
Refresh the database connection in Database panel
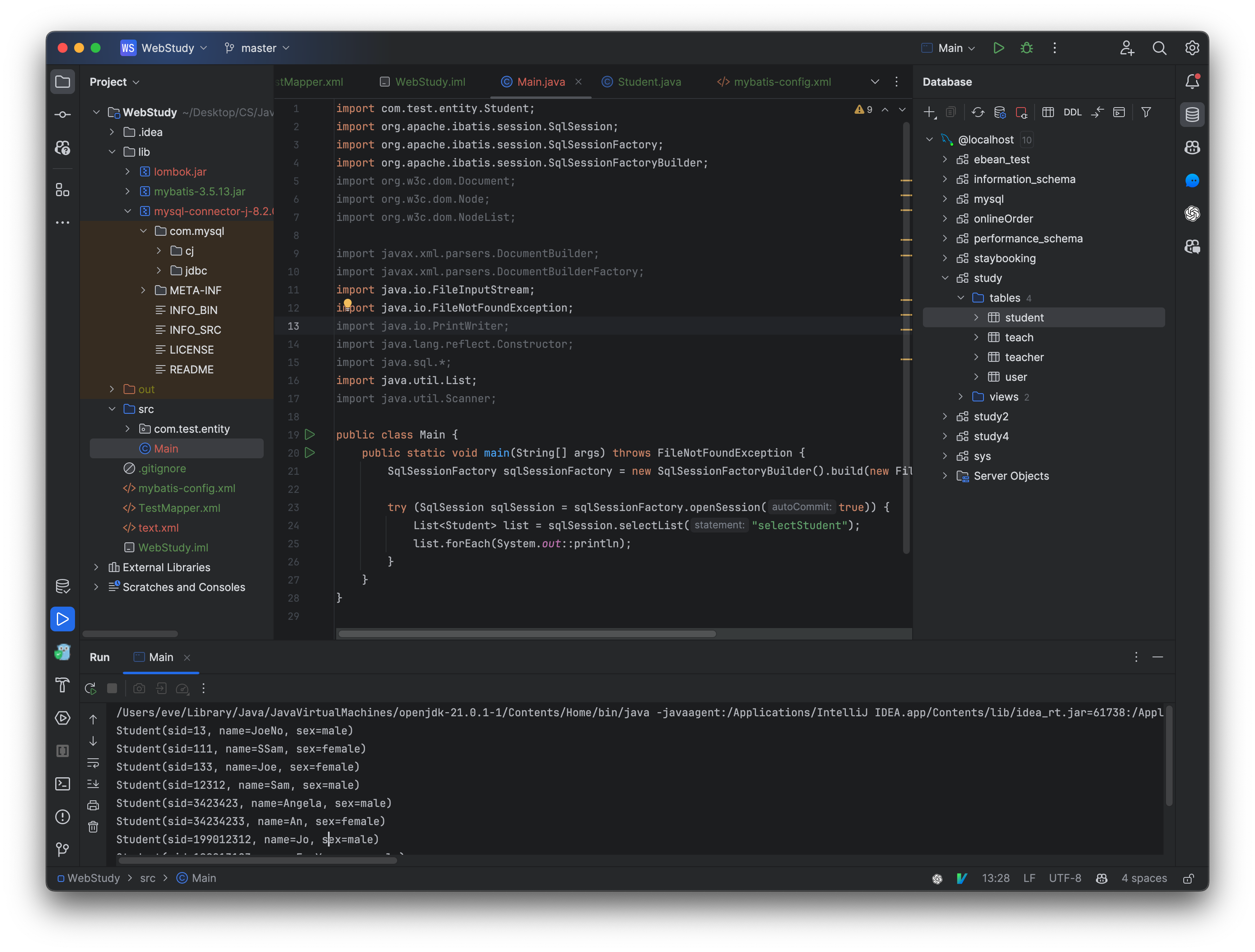tap(978, 112)
